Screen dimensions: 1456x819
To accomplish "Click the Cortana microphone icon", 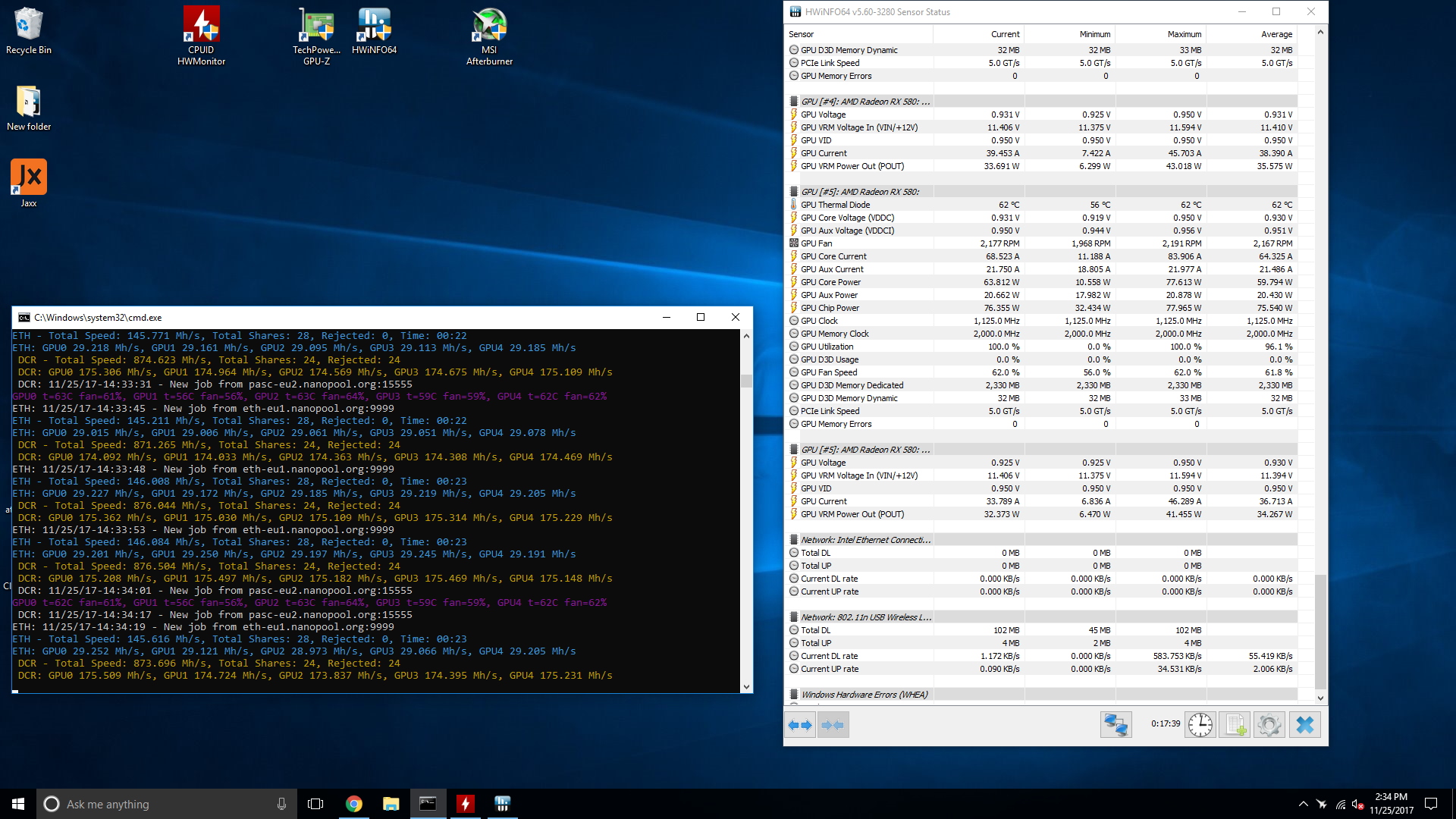I will pyautogui.click(x=281, y=804).
